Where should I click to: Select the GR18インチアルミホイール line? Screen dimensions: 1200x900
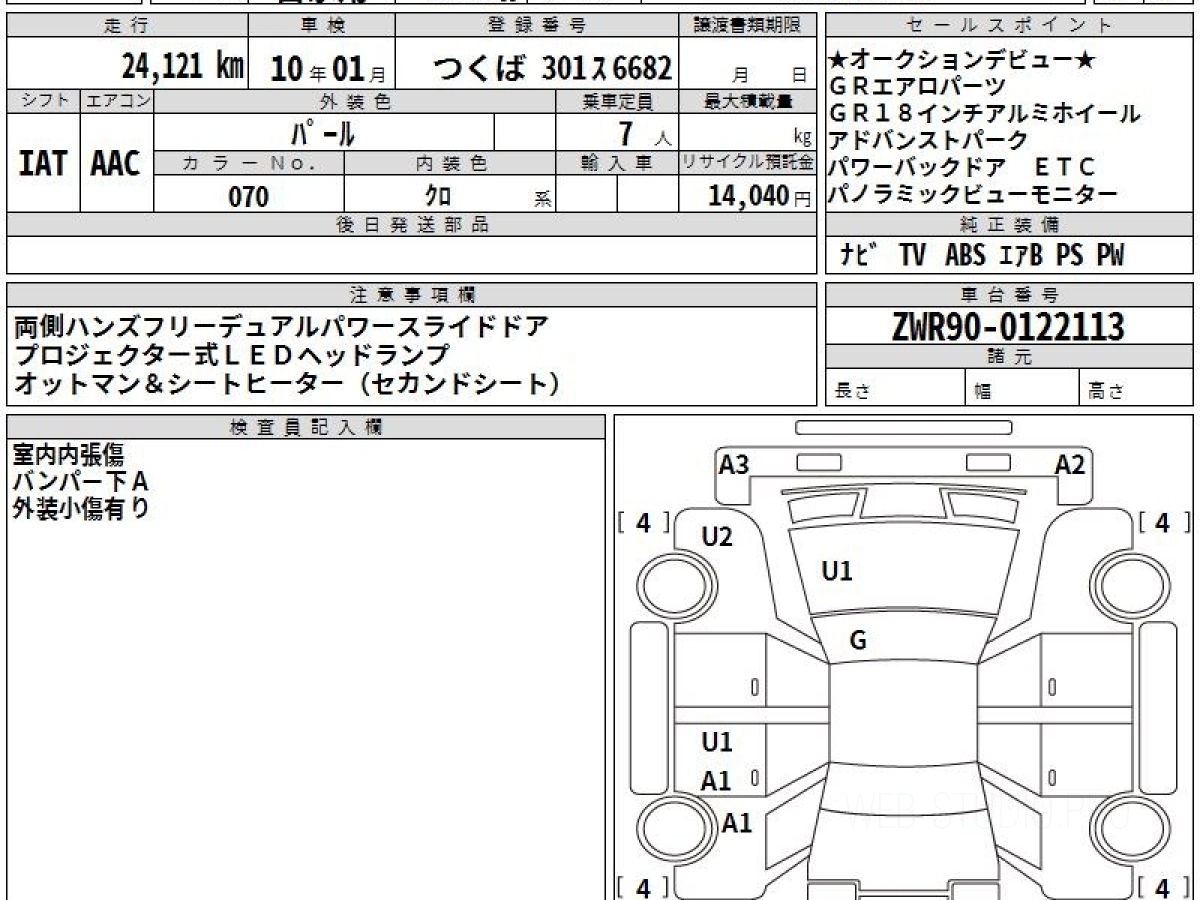pyautogui.click(x=984, y=114)
